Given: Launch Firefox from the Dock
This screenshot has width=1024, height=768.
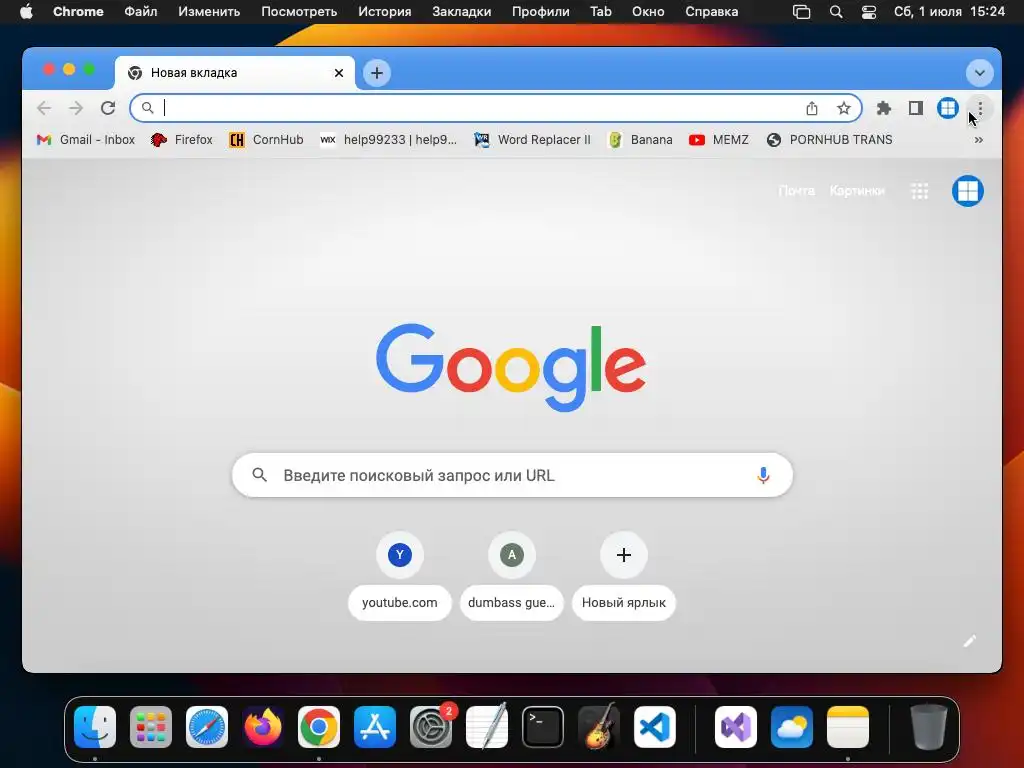Looking at the screenshot, I should [x=263, y=727].
